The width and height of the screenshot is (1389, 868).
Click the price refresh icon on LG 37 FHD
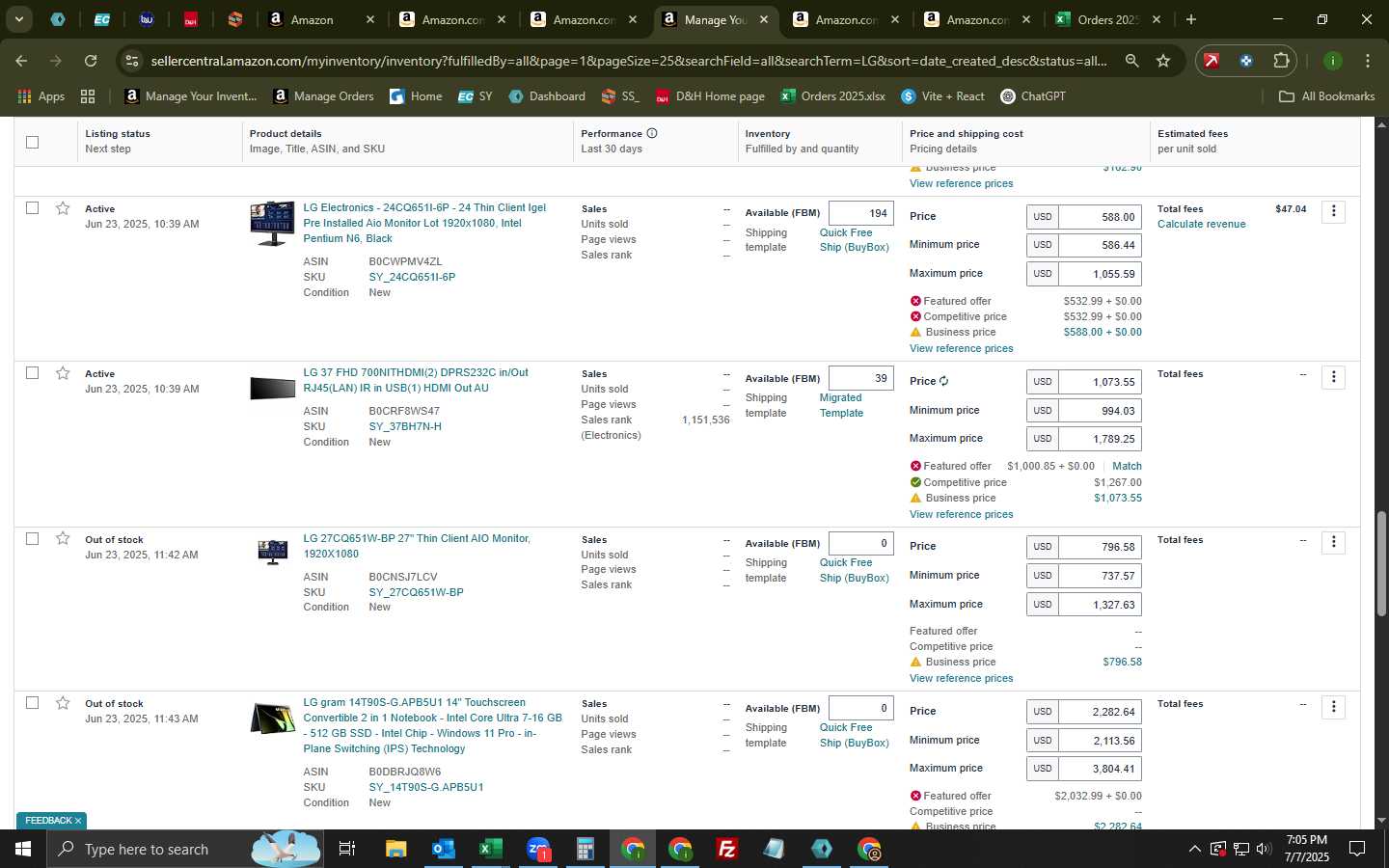pos(943,381)
